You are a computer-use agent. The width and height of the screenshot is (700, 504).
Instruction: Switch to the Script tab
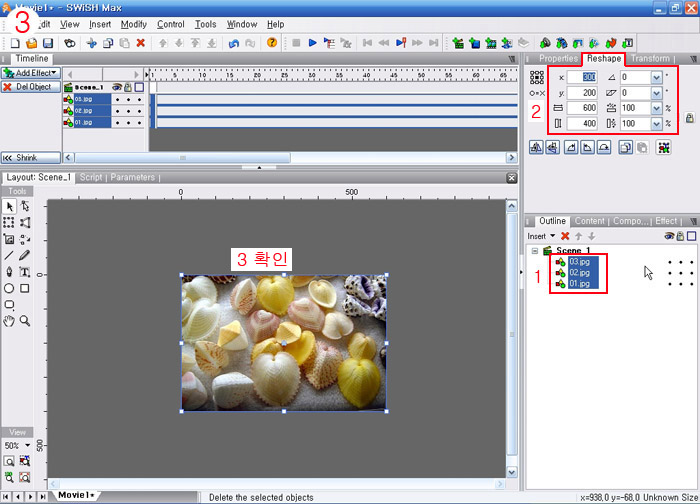(x=91, y=177)
